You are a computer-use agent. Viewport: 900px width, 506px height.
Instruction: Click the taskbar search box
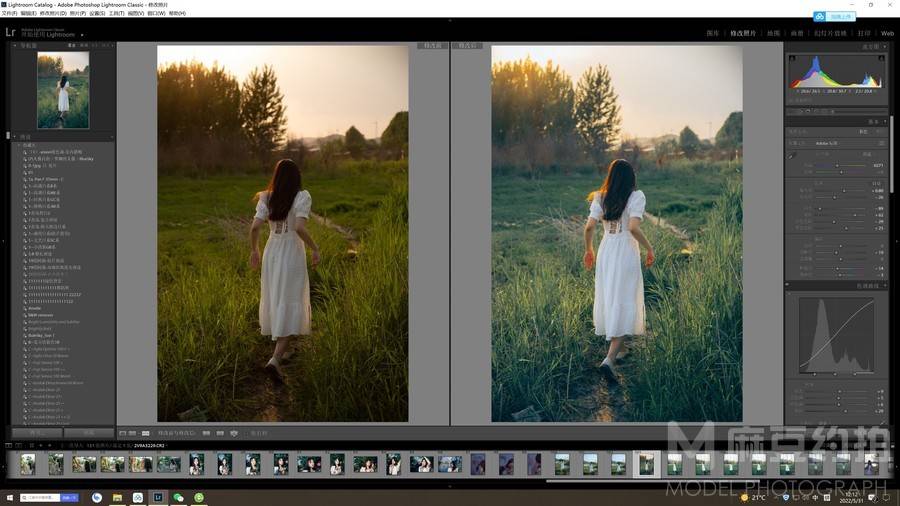[x=48, y=497]
